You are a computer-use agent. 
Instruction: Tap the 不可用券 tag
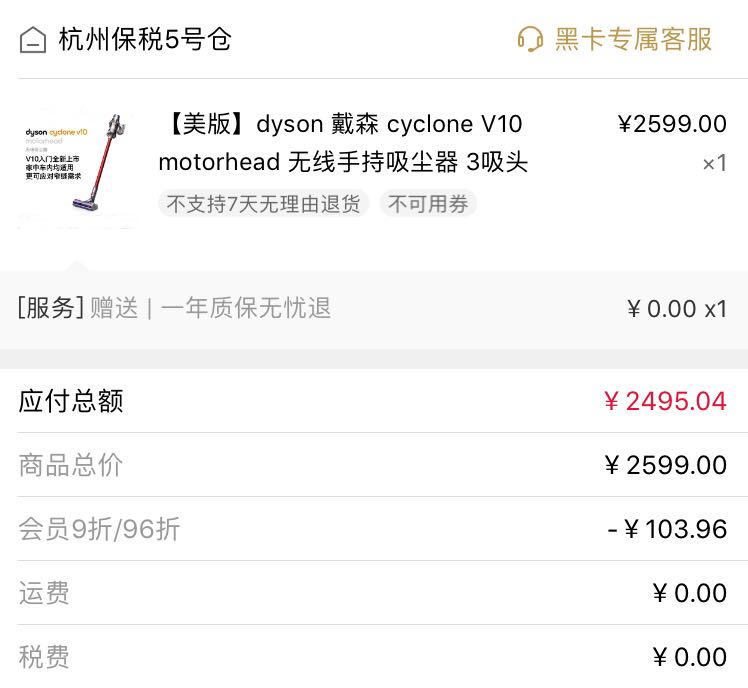coord(428,204)
